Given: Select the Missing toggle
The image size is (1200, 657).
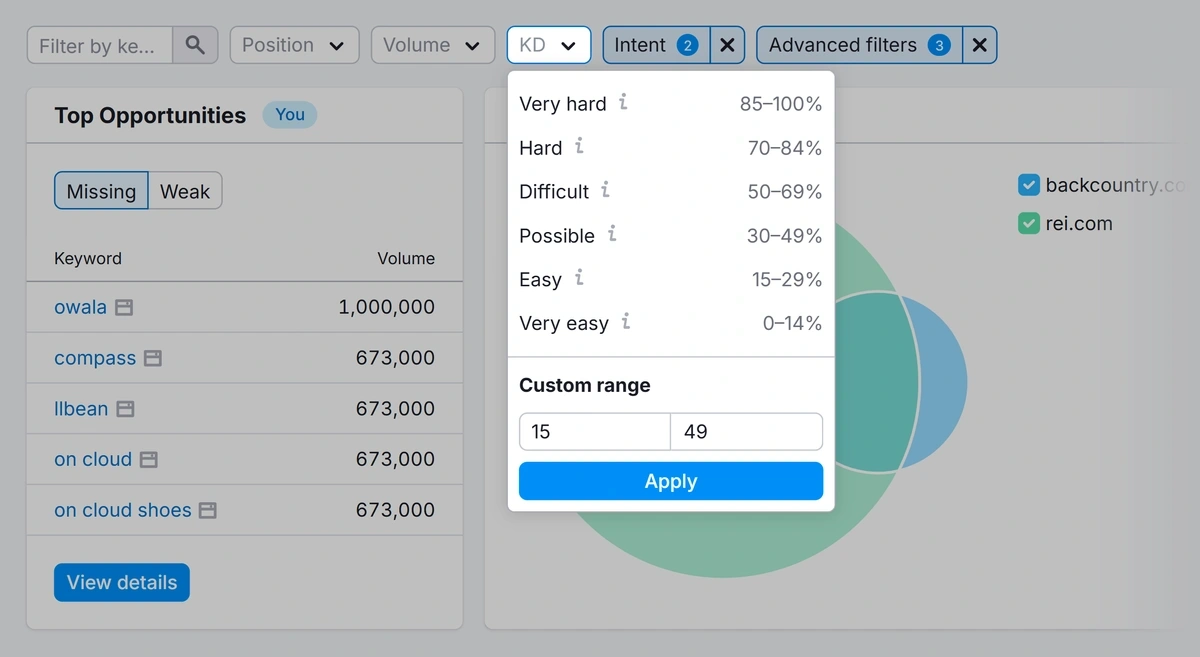Looking at the screenshot, I should (x=101, y=191).
